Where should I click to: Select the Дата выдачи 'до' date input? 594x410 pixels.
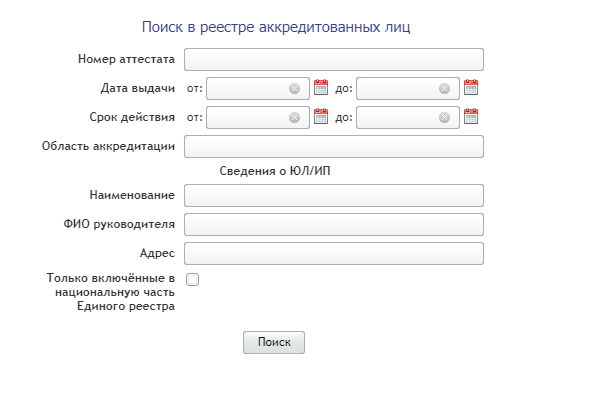click(408, 89)
